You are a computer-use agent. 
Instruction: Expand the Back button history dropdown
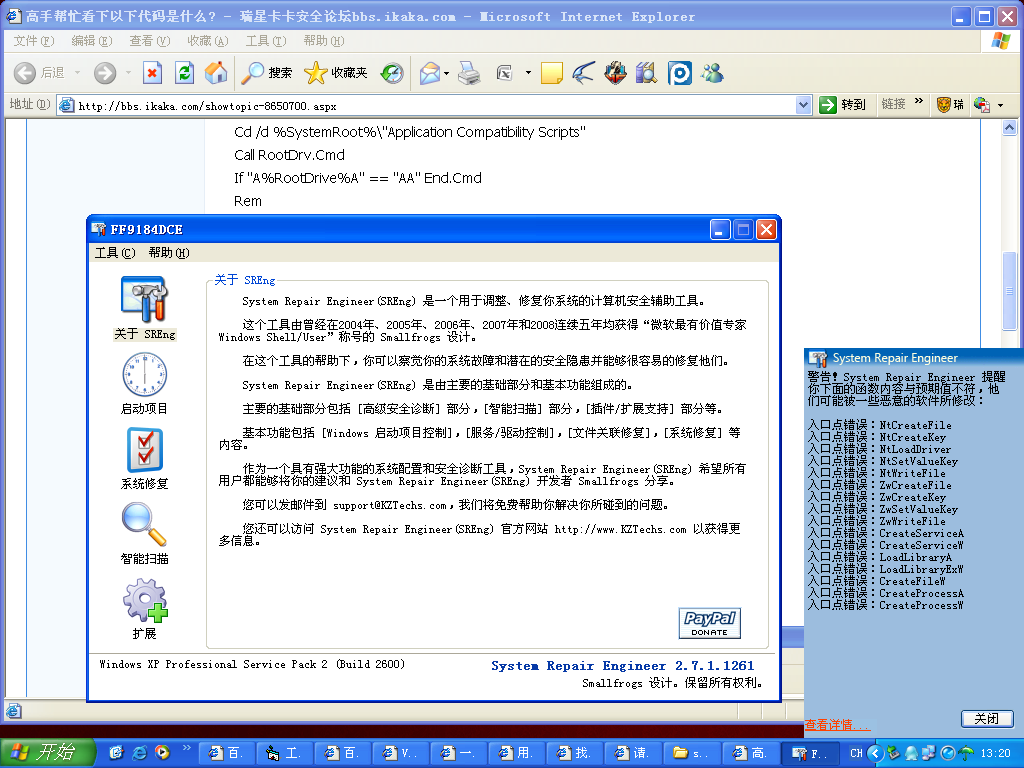77,72
